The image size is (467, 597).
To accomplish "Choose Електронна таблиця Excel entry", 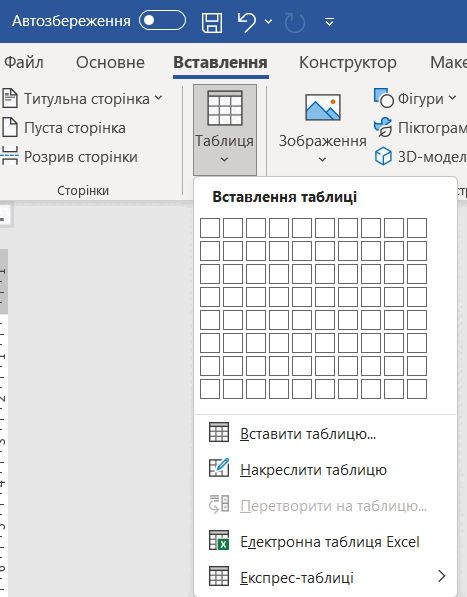I will [325, 541].
